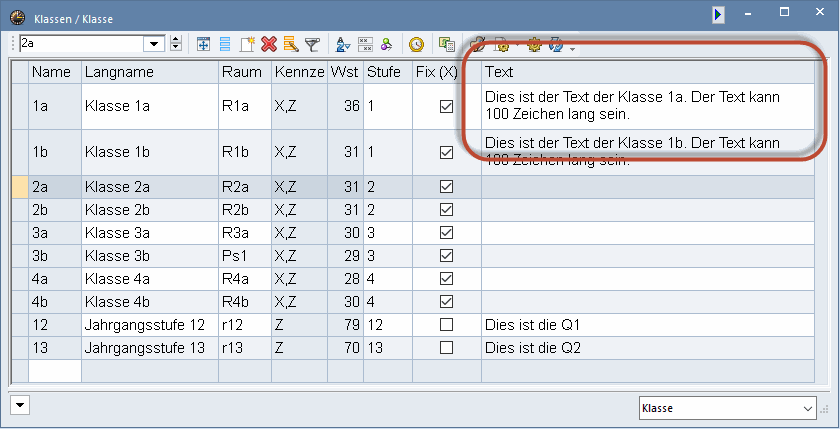Step to previous class with spinner up arrow
840x429 pixels.
[x=176, y=40]
